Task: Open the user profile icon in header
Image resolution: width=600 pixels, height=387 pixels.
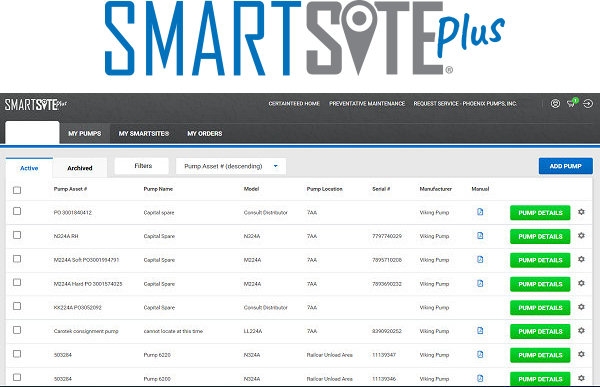Action: [555, 103]
